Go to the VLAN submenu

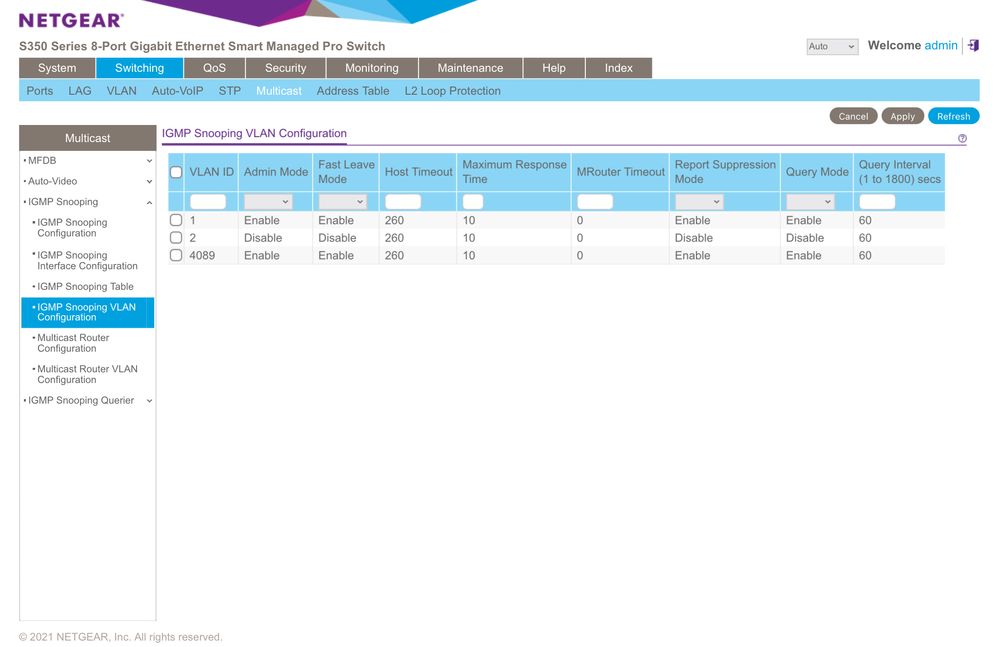coord(122,91)
